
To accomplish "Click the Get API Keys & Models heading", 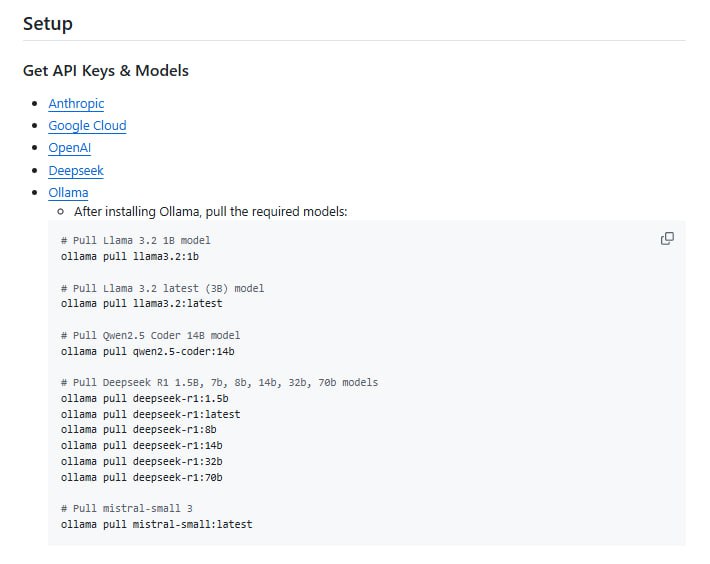I will point(106,71).
